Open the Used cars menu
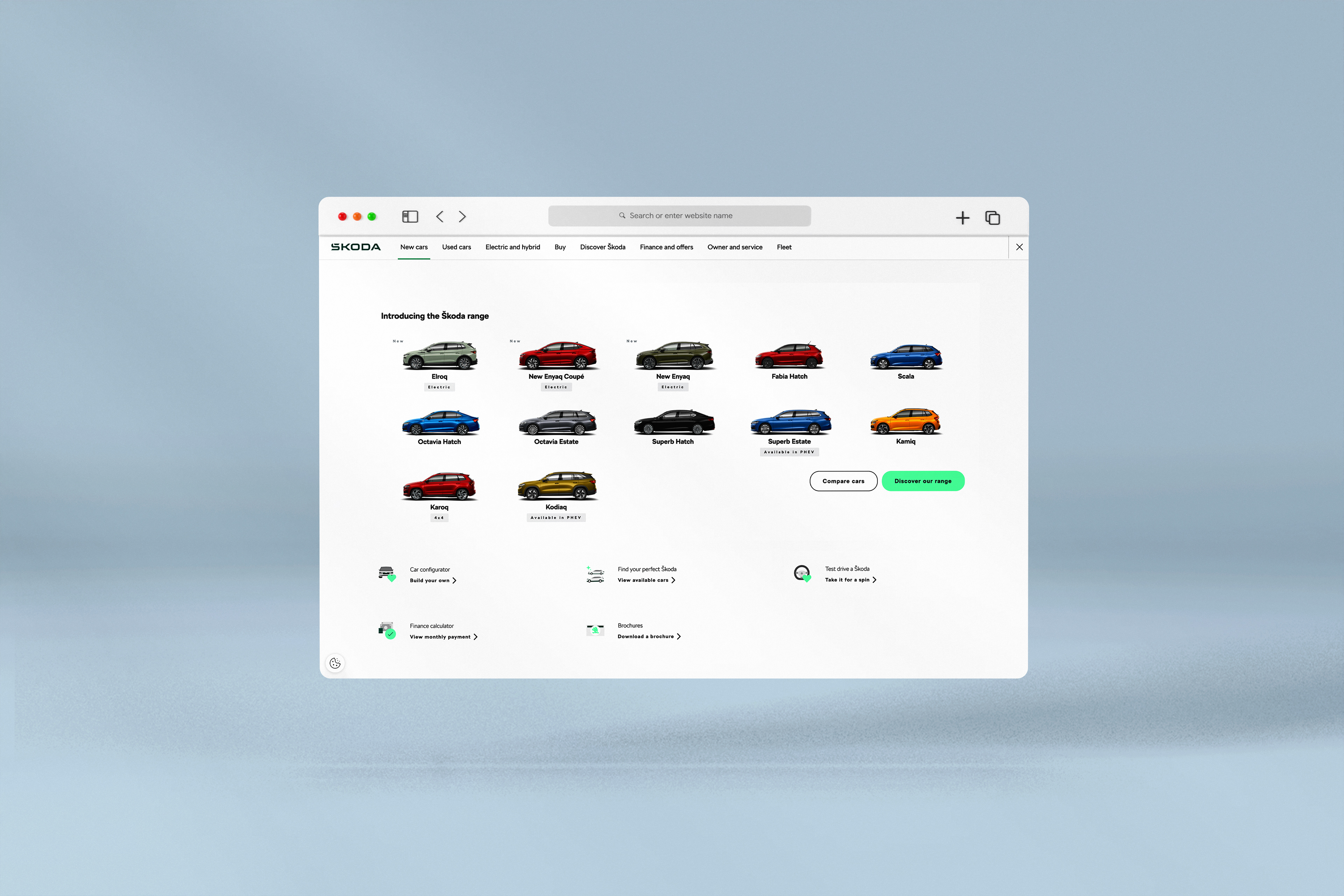Image resolution: width=1344 pixels, height=896 pixels. click(x=456, y=247)
